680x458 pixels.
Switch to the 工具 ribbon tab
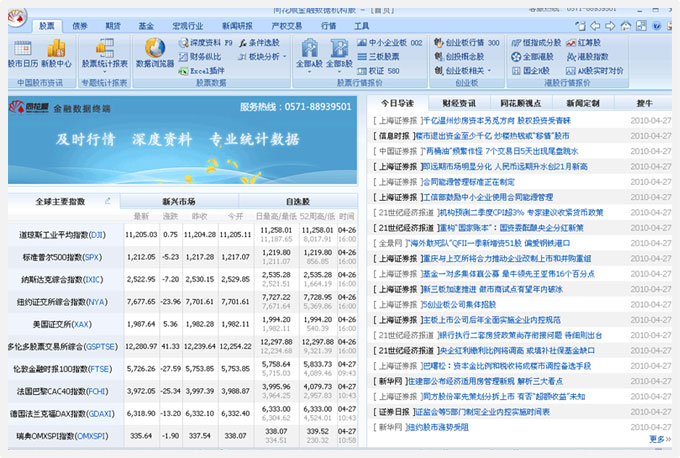362,26
